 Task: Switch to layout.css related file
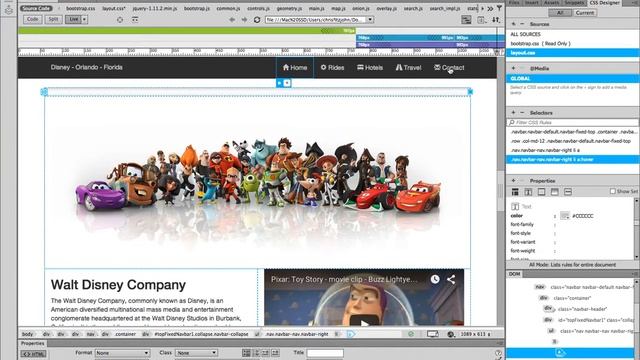click(x=114, y=8)
